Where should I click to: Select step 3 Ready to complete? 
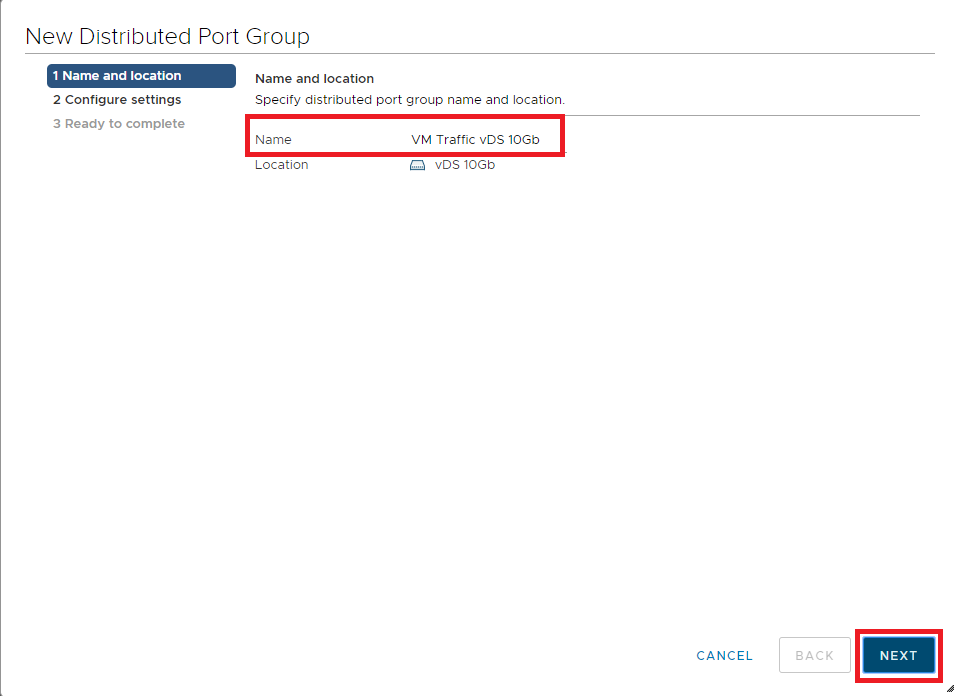point(119,124)
